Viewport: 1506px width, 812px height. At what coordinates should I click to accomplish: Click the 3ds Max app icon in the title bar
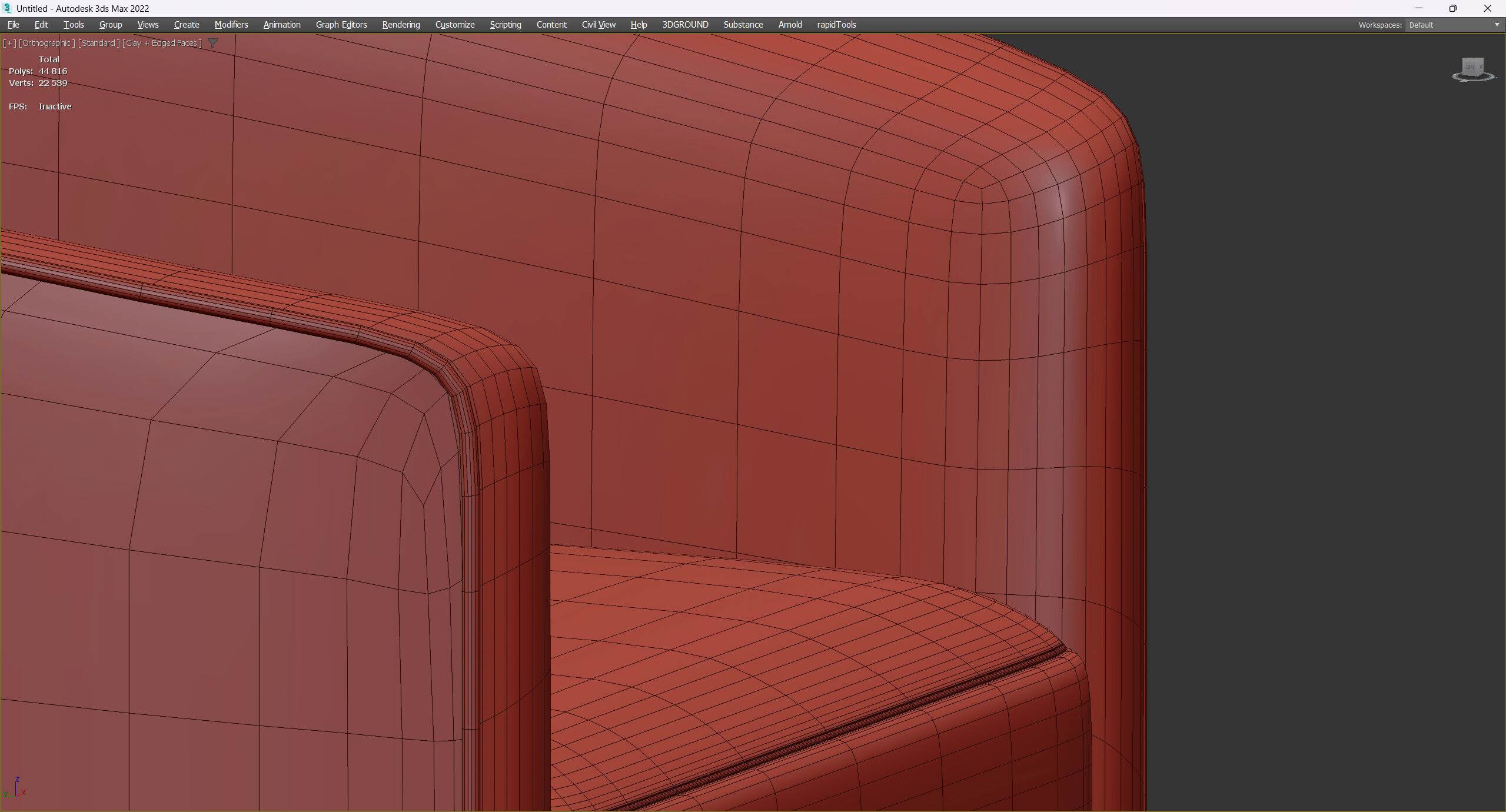[7, 8]
